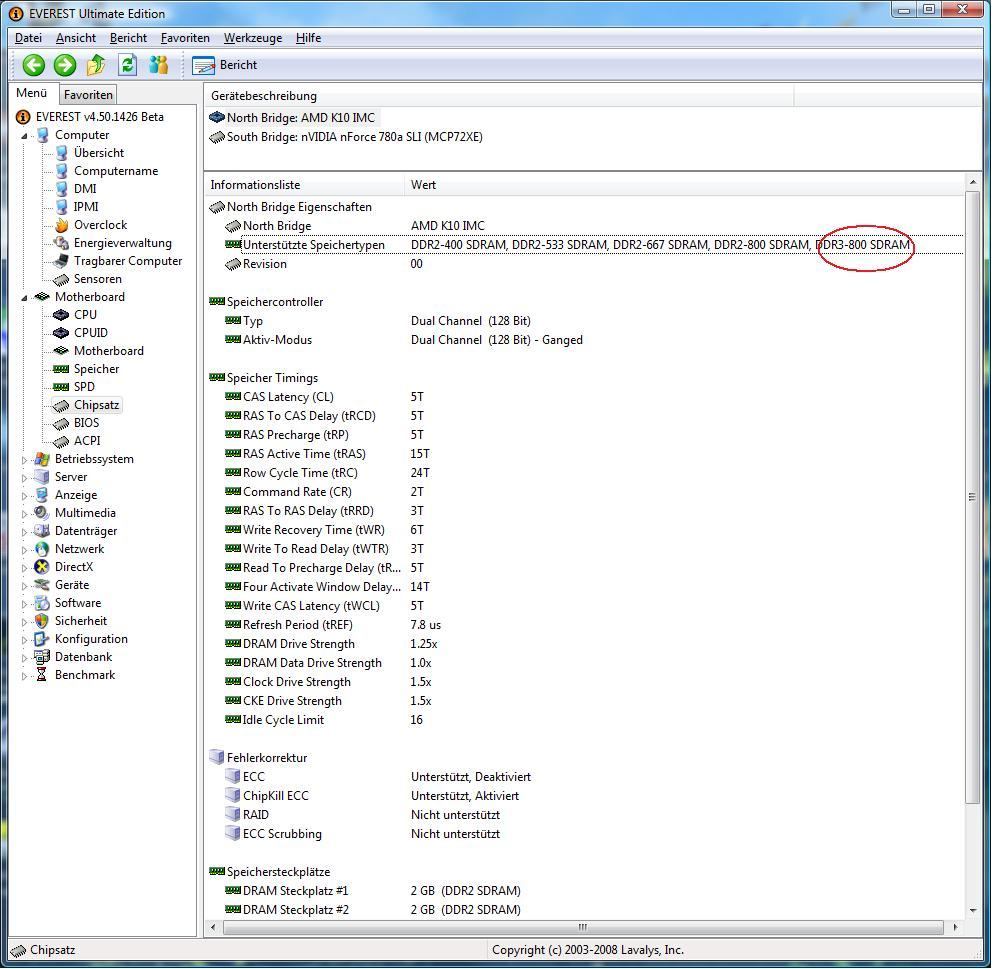Click the green Forward arrow icon
This screenshot has height=969, width=994.
click(65, 65)
